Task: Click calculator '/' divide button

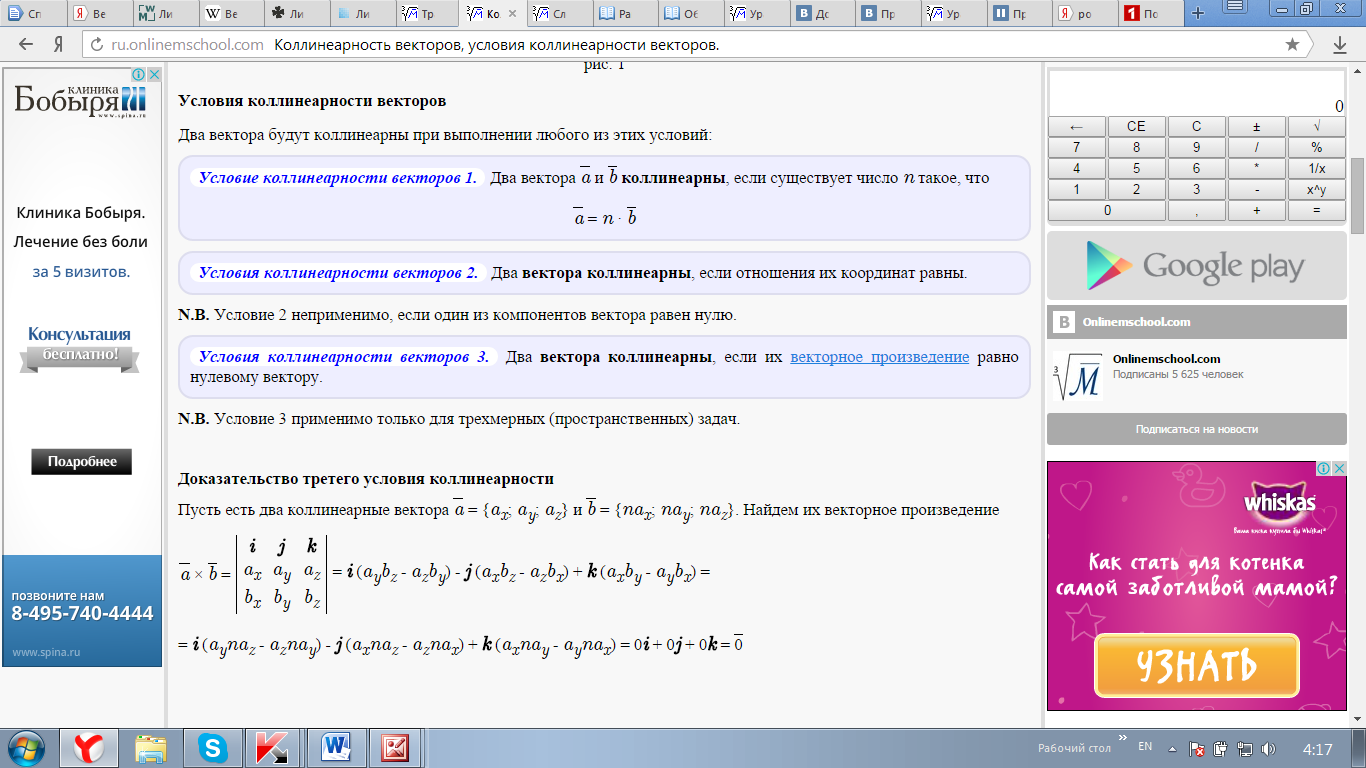Action: [1256, 148]
